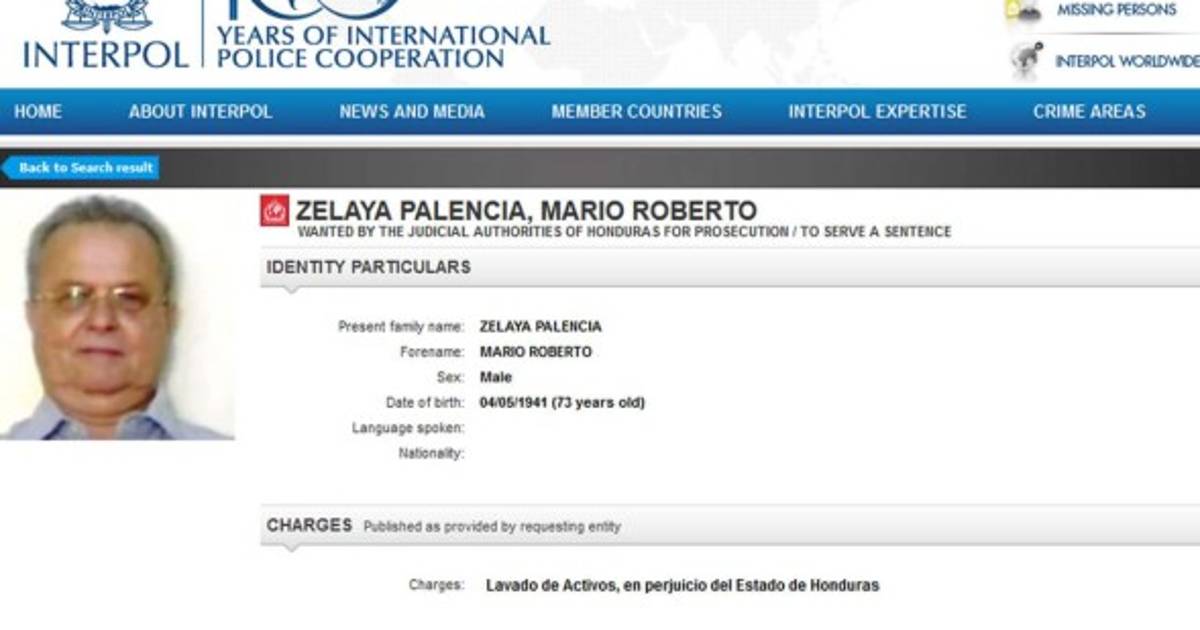Viewport: 1200px width, 630px height.
Task: Click the red notice icon beside the name
Action: 275,211
